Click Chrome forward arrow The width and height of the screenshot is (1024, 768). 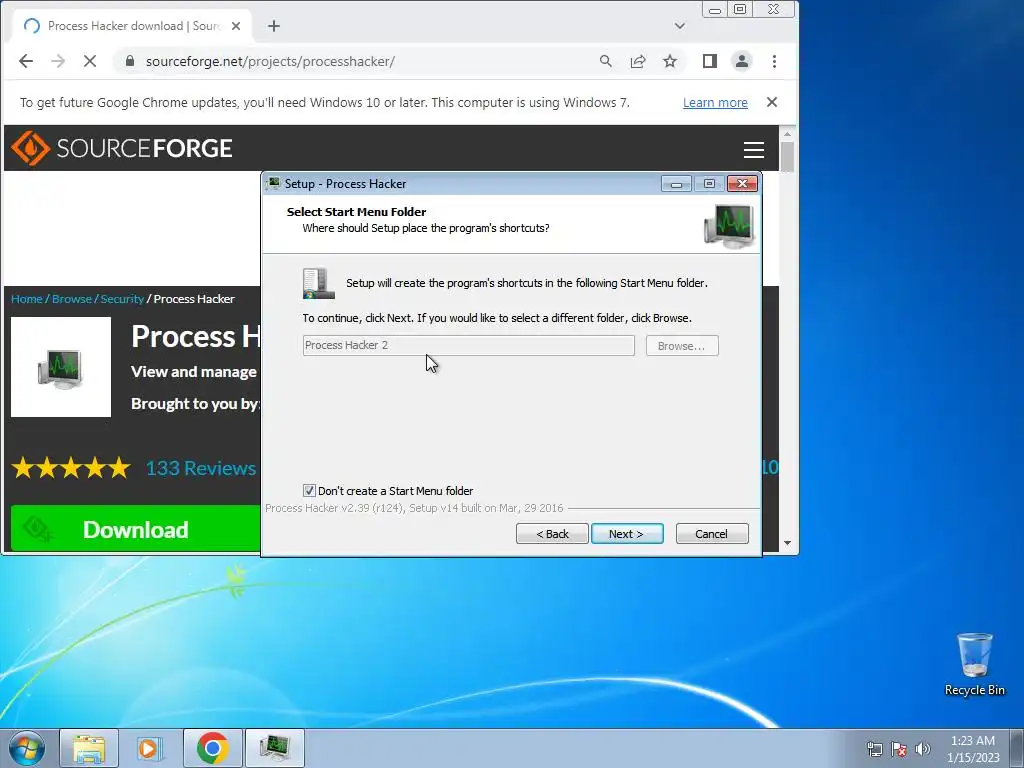pos(58,61)
